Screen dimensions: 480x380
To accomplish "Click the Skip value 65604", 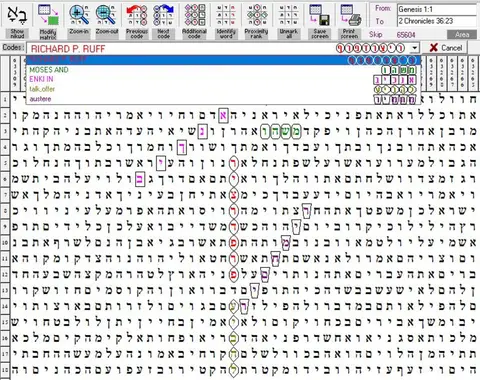I will (x=406, y=35).
